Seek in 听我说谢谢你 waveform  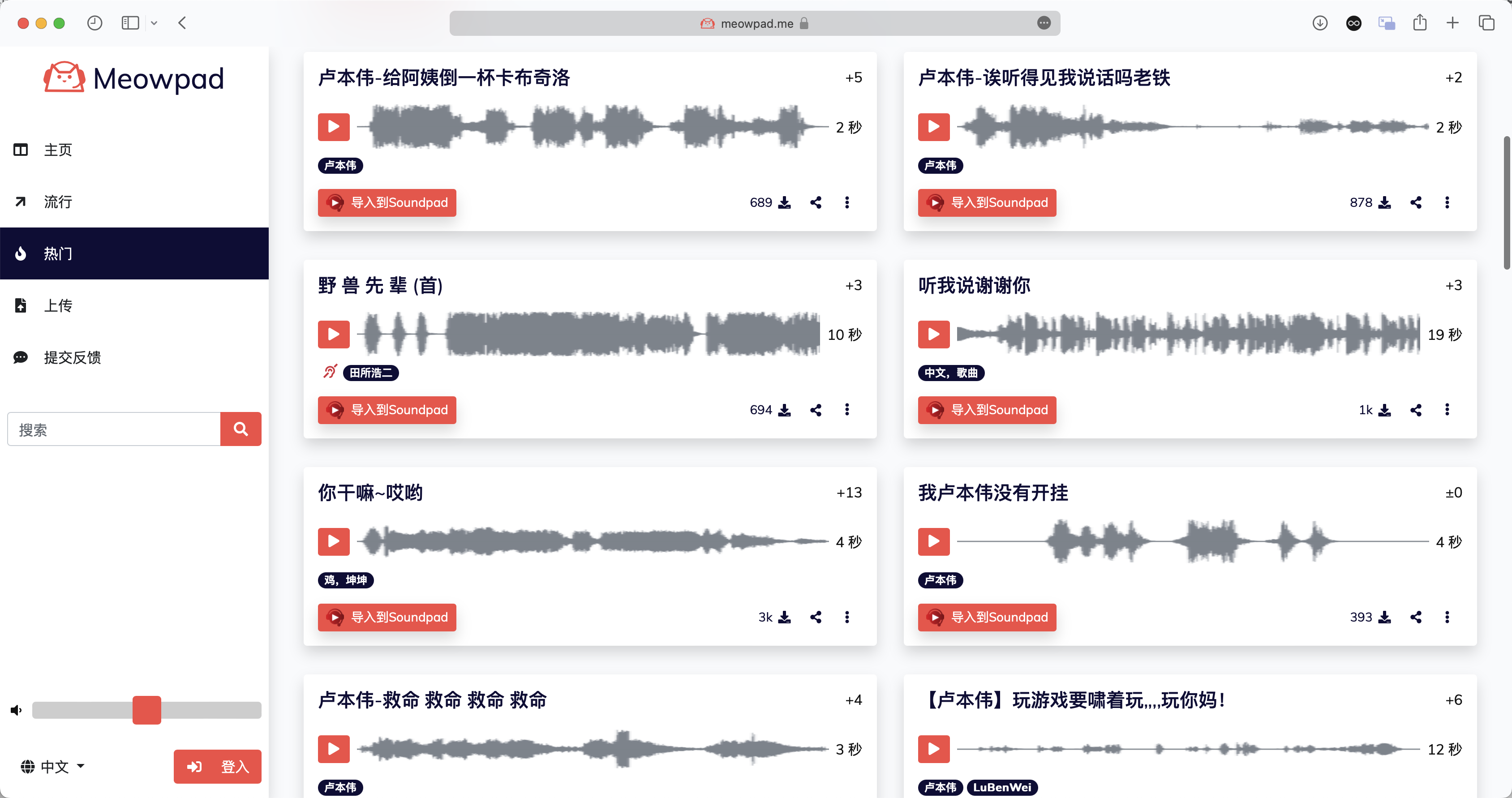tap(1188, 335)
